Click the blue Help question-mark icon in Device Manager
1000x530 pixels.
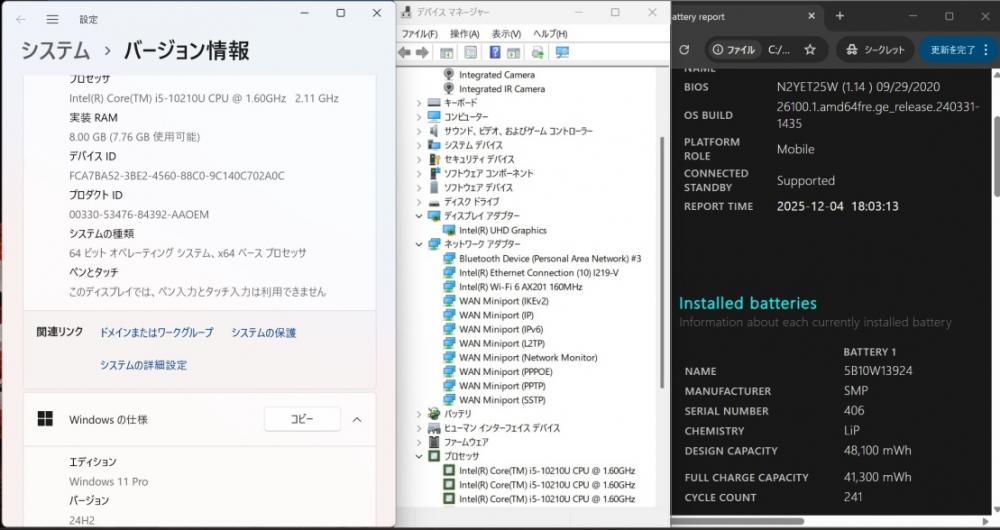pos(495,52)
